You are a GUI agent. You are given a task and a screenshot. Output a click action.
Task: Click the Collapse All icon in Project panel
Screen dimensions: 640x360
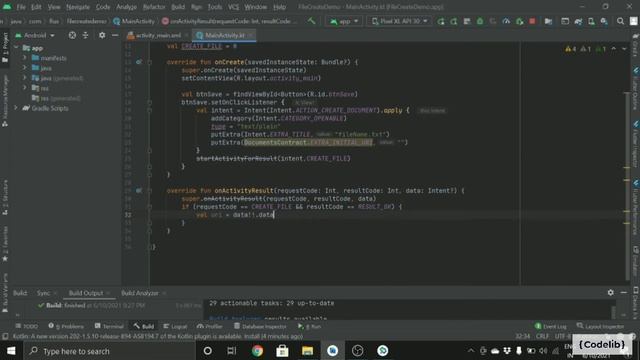(x=85, y=36)
